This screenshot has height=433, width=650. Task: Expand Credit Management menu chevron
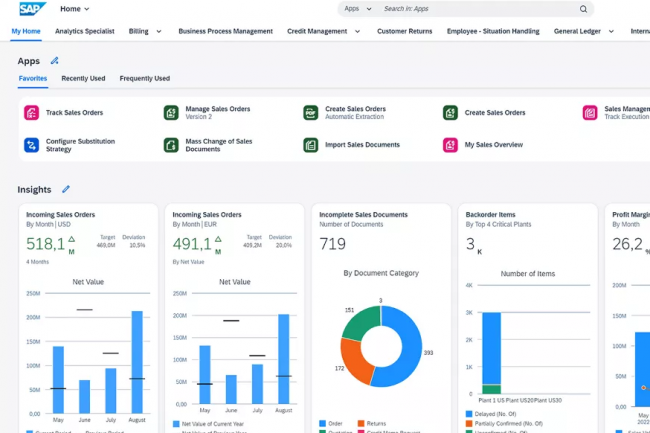357,31
